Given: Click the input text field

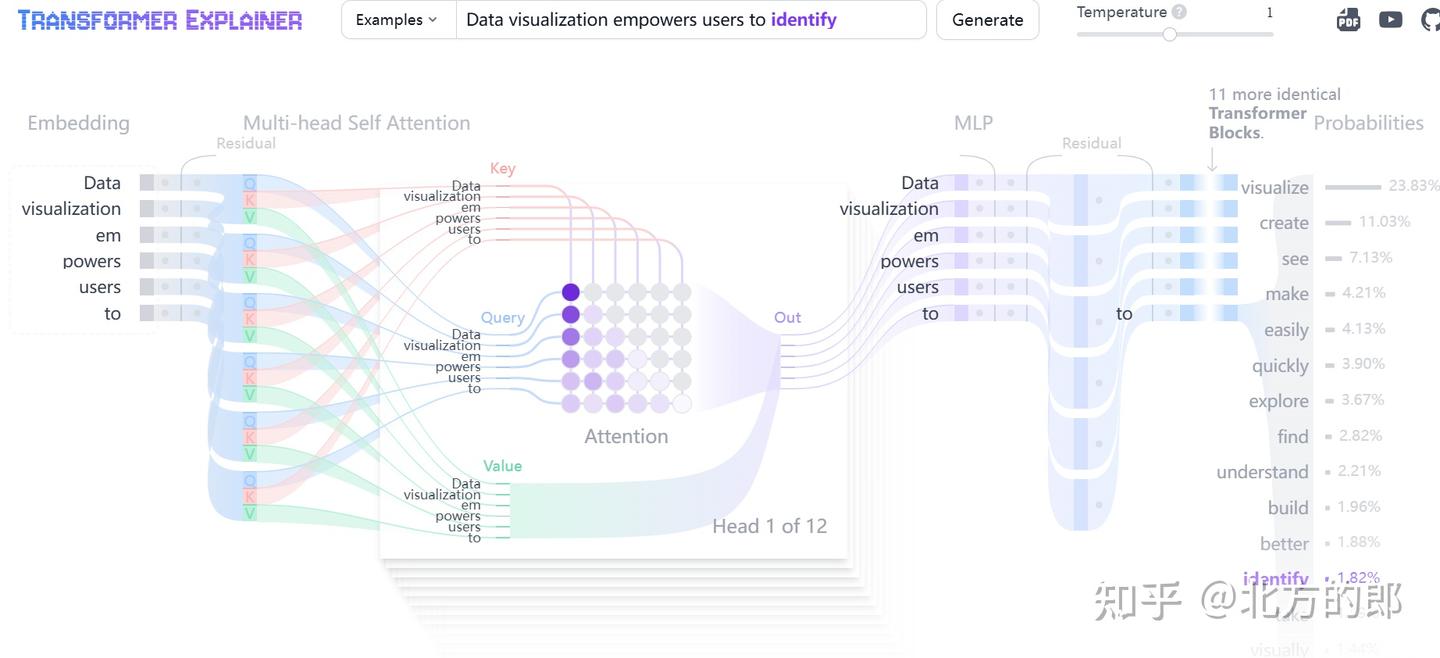Looking at the screenshot, I should tap(690, 20).
